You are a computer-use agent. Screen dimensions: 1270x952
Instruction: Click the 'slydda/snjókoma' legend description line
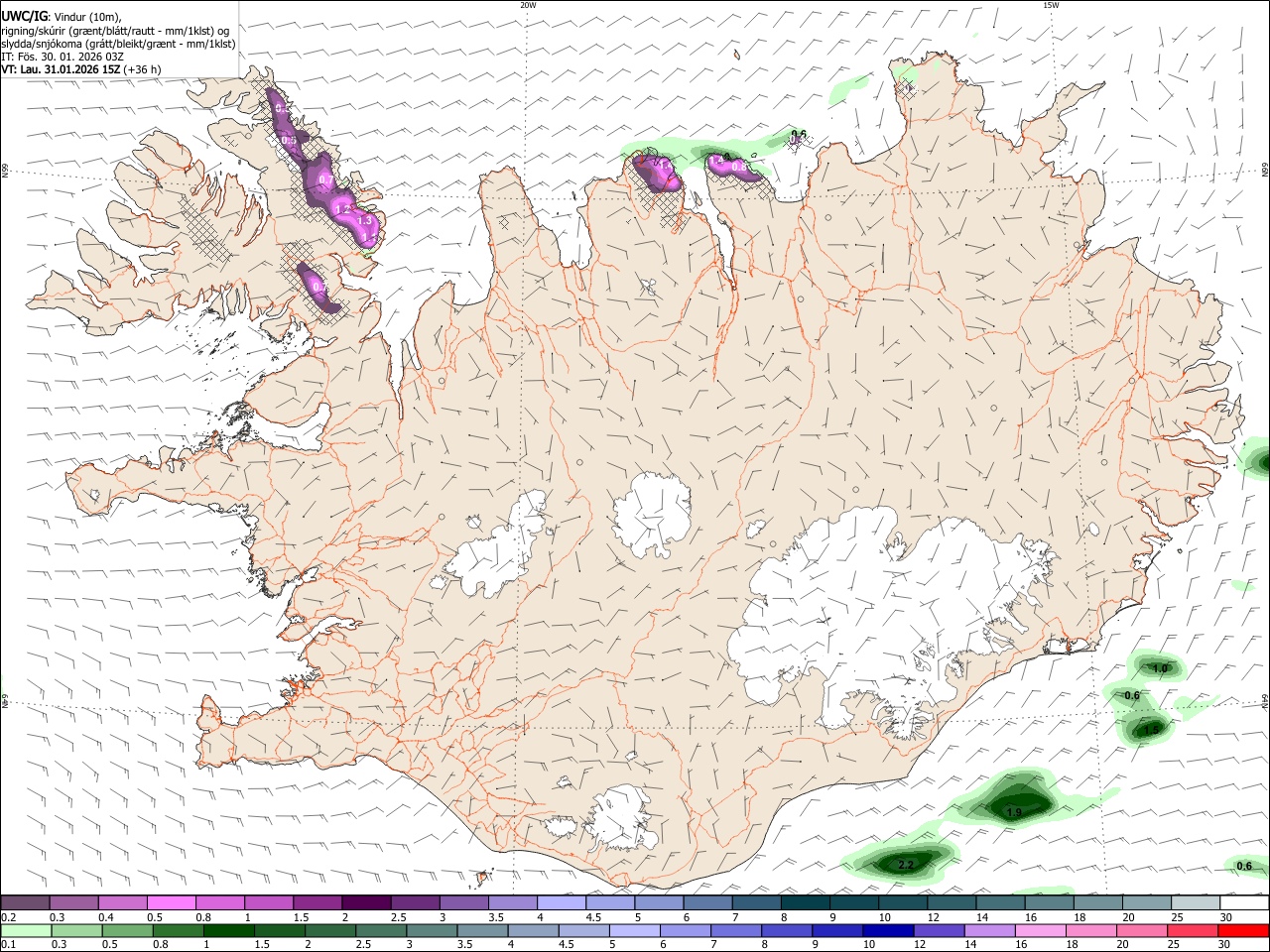(118, 44)
